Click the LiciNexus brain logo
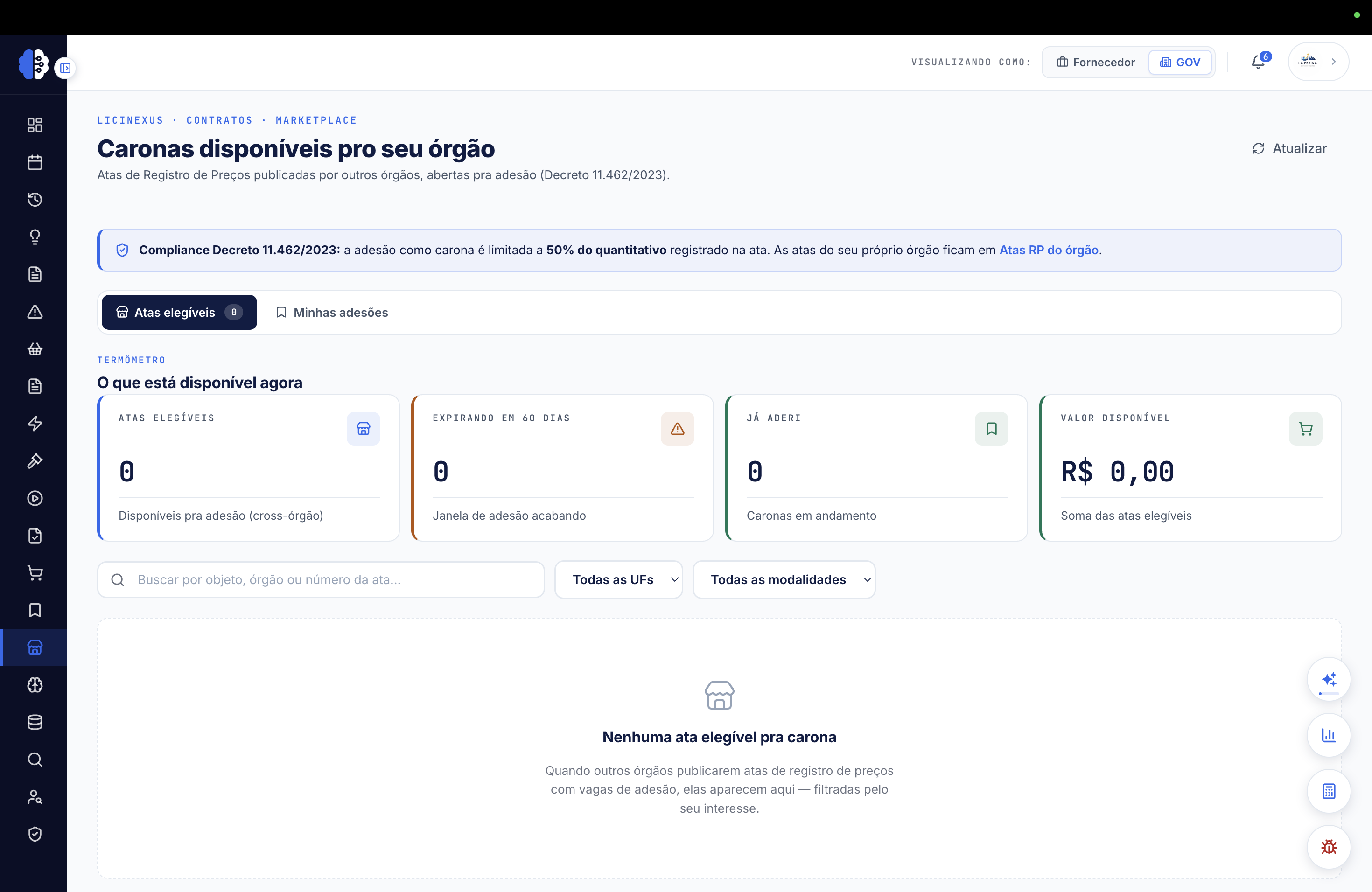Screen dimensions: 1372x892 tap(34, 64)
